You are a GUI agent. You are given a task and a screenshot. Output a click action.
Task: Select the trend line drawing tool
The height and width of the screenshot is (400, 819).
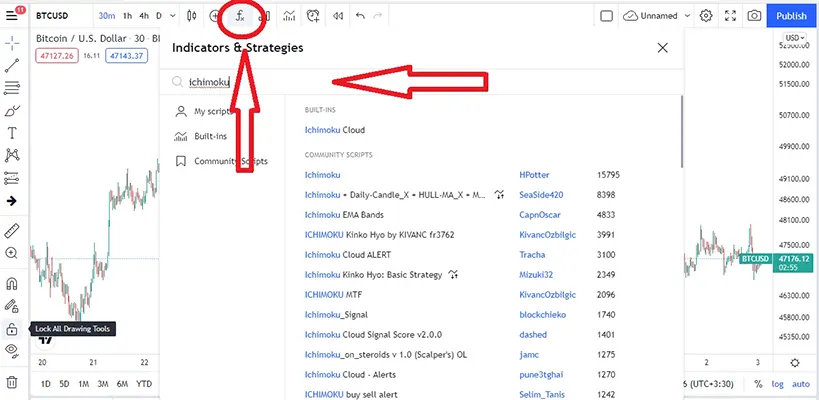click(11, 66)
